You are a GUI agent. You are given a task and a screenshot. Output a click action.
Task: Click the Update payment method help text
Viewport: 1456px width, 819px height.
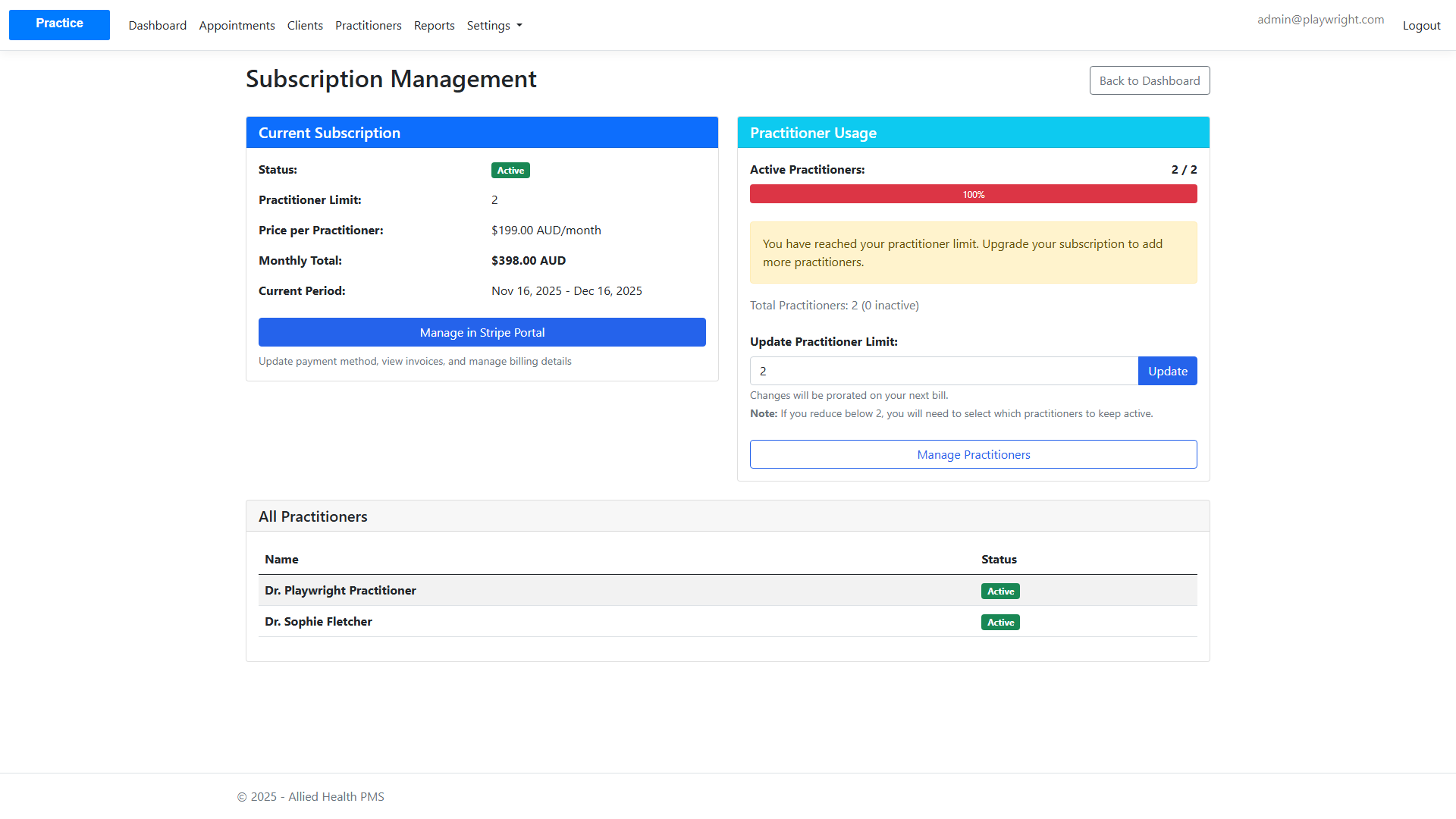(415, 361)
